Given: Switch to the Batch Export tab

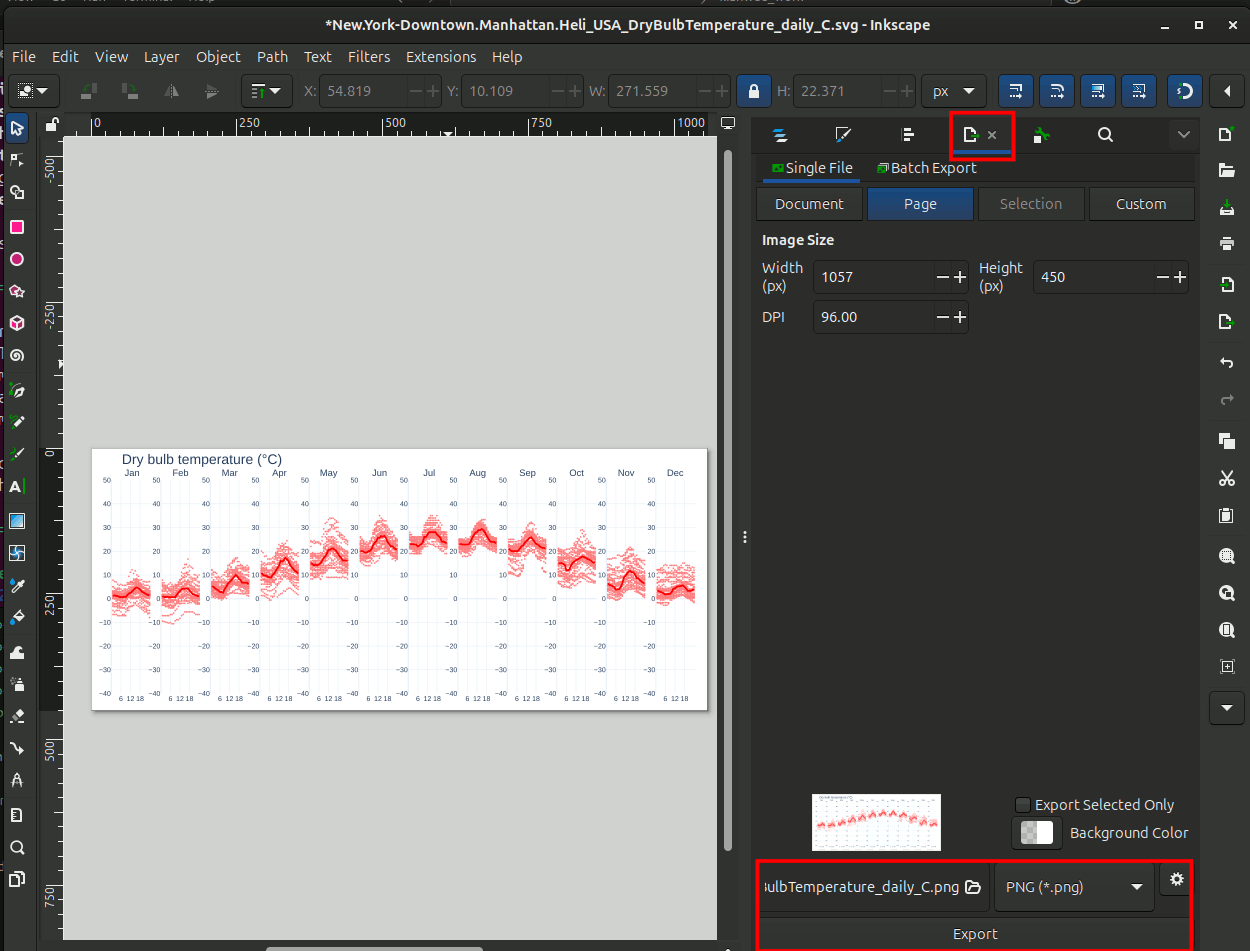Looking at the screenshot, I should click(926, 168).
